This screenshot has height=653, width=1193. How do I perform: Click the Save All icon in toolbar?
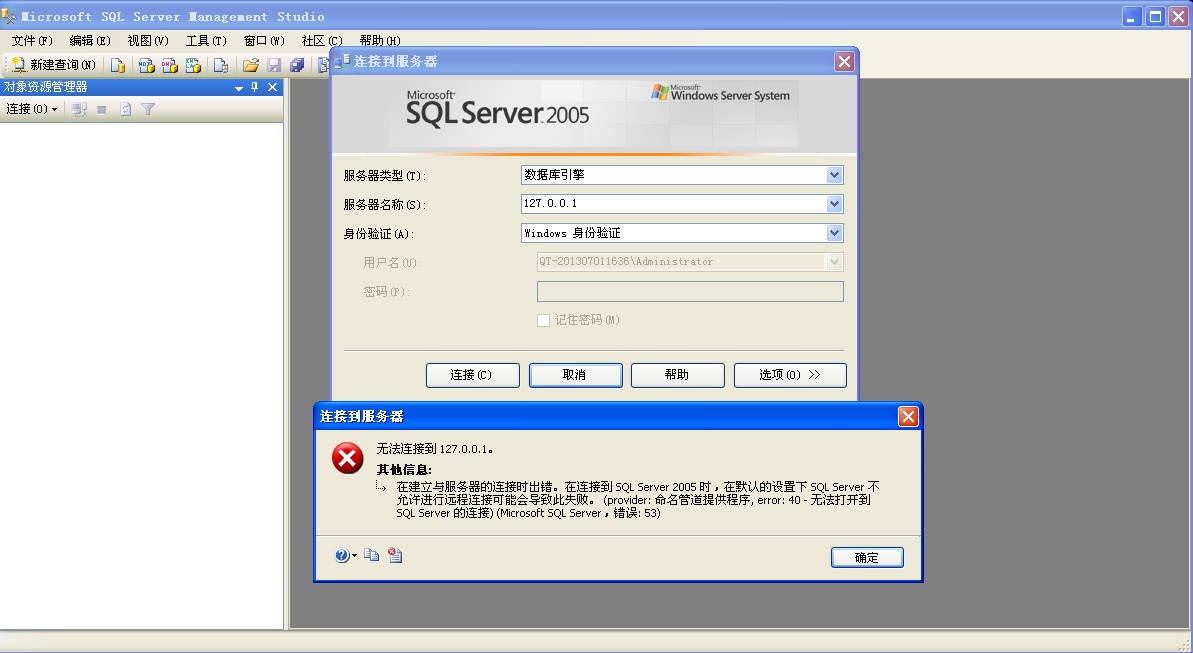(297, 65)
